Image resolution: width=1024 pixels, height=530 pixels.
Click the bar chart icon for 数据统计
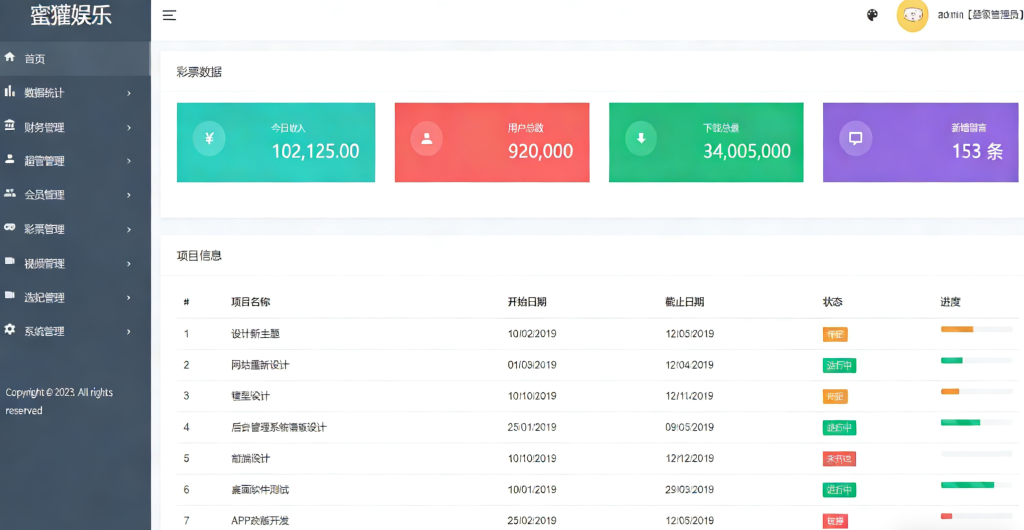[10, 92]
